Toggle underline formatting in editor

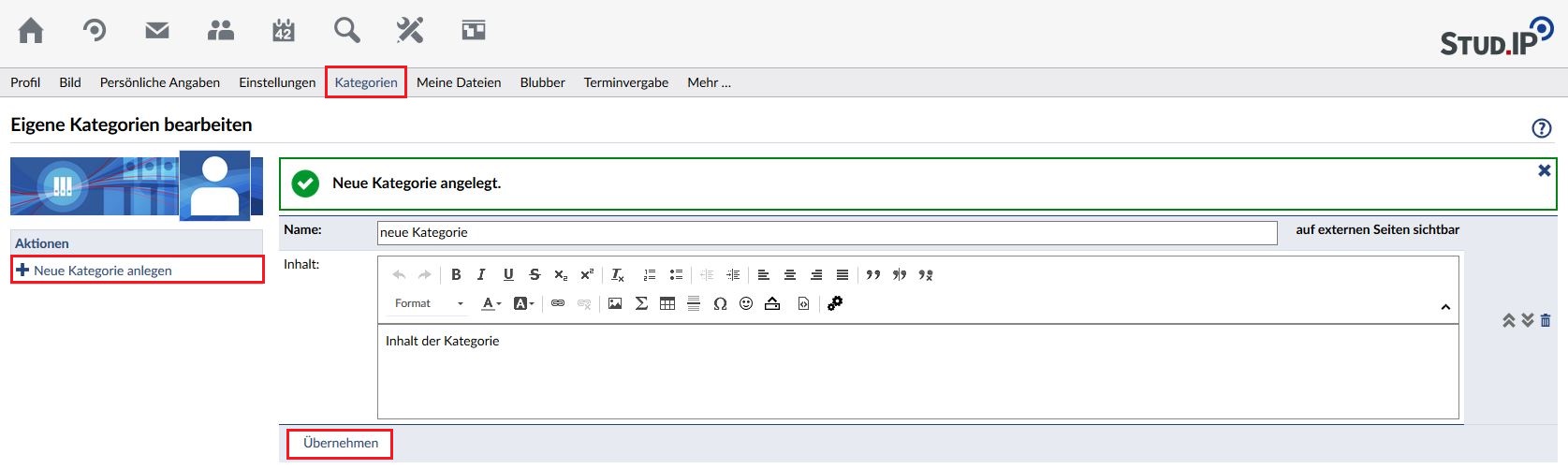[x=508, y=274]
